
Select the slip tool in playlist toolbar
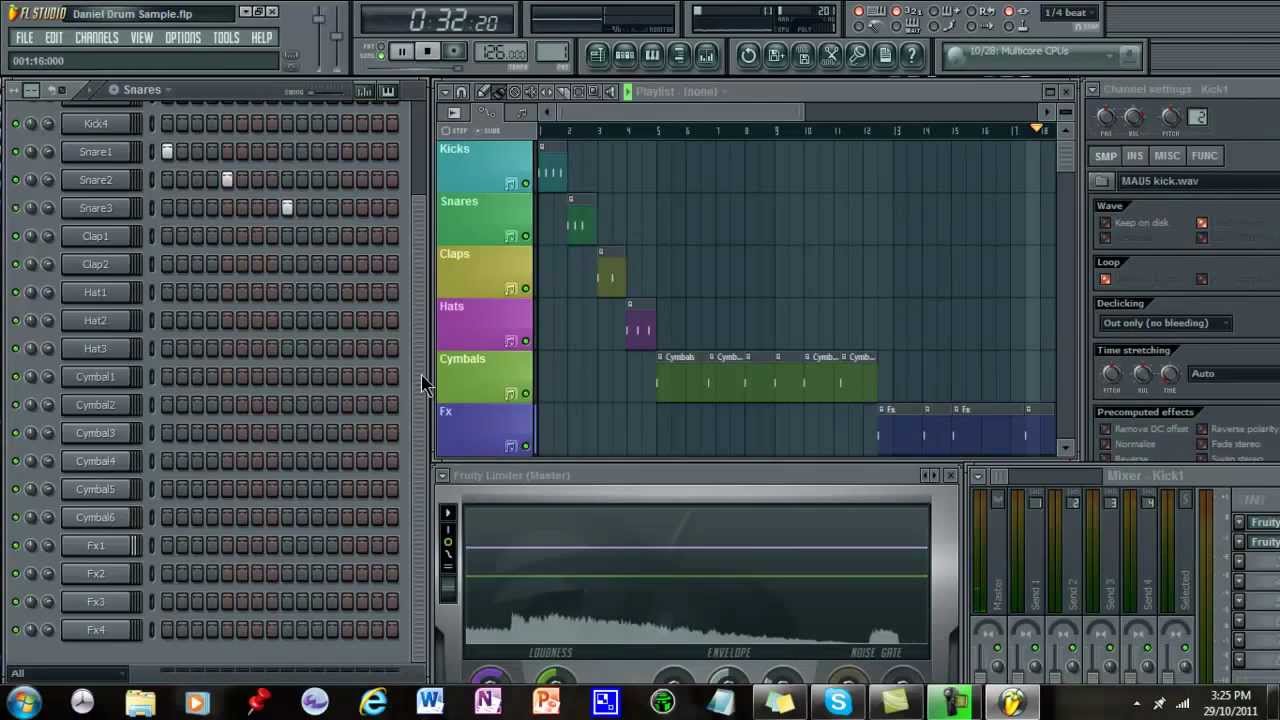coord(547,91)
